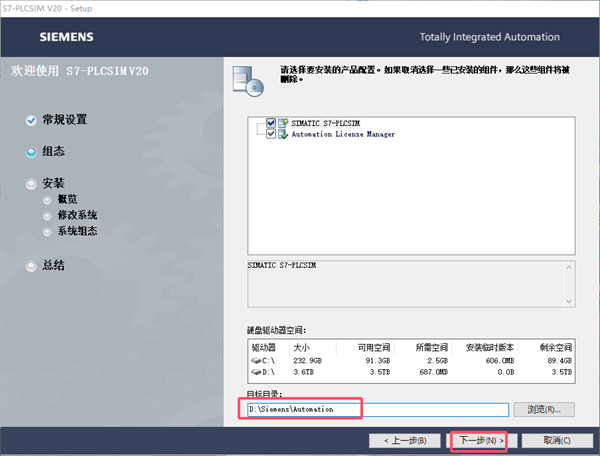Click the 剩余空间 column header
This screenshot has height=456, width=600.
click(x=556, y=348)
